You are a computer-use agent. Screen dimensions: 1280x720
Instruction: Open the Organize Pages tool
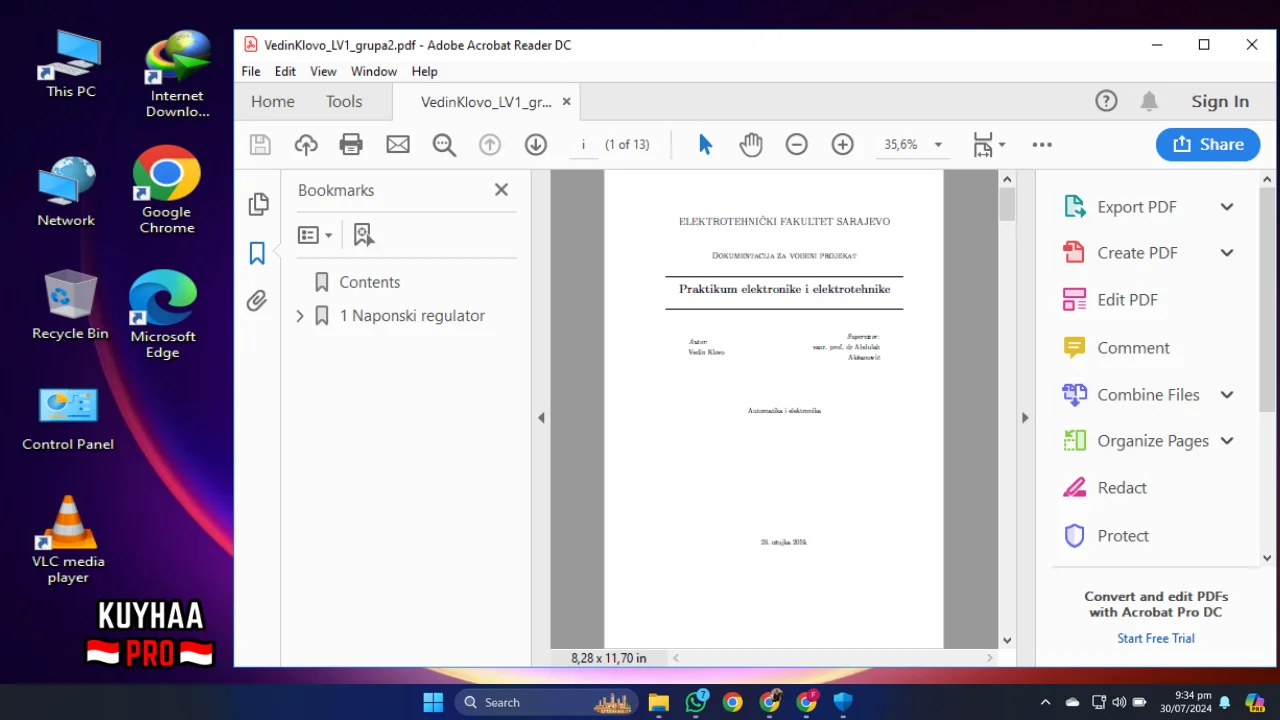(x=1152, y=441)
